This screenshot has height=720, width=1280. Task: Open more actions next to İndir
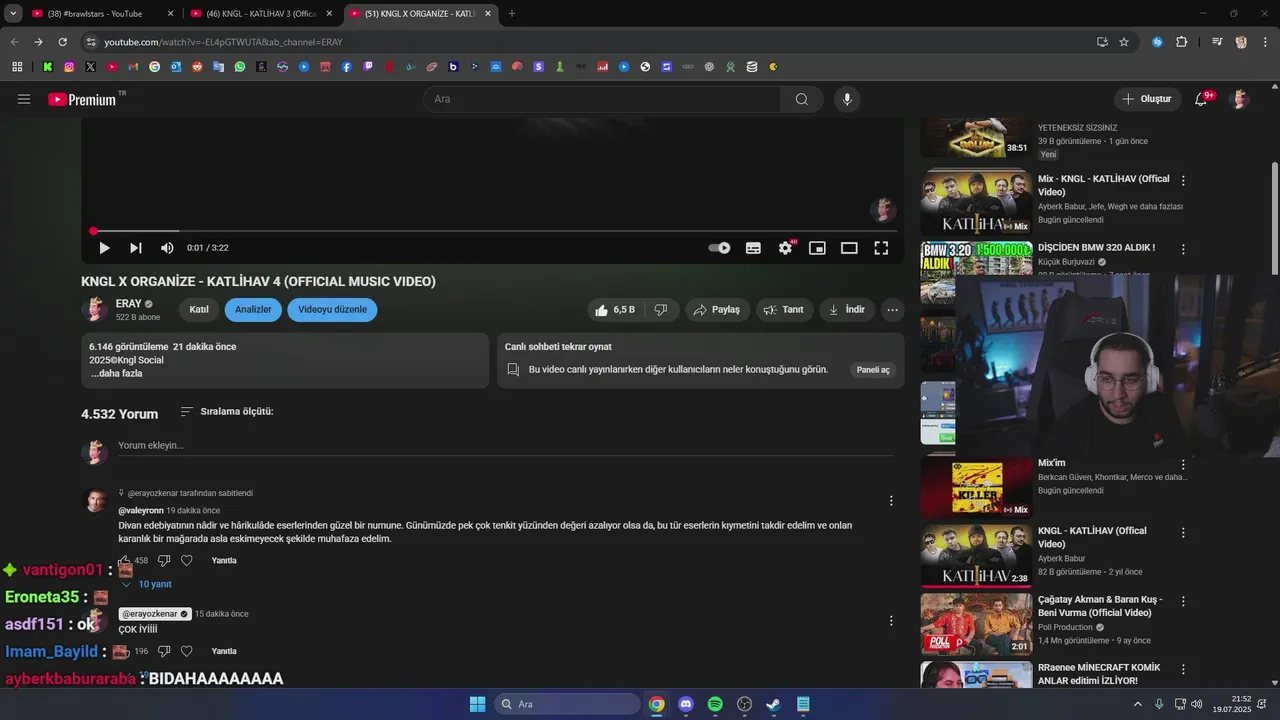[x=892, y=310]
